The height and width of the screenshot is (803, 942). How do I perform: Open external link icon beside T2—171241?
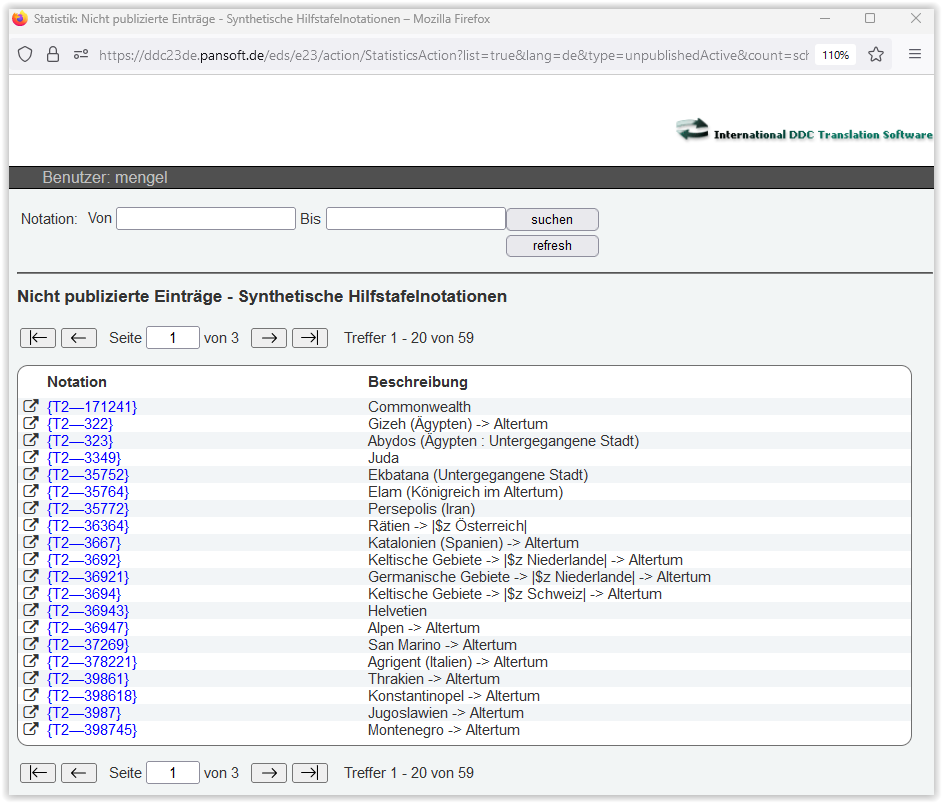pos(31,407)
